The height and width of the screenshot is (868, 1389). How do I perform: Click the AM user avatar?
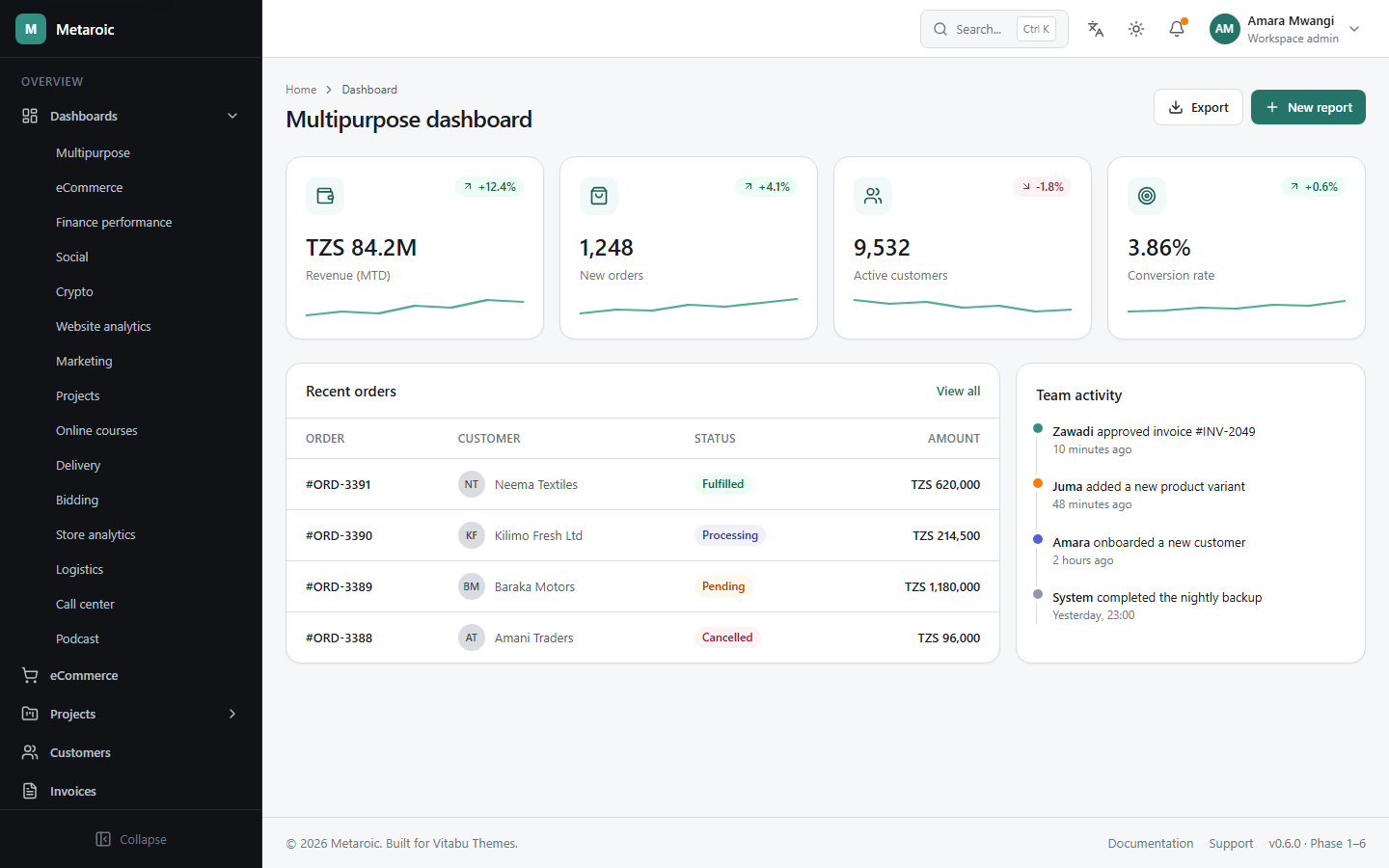[x=1225, y=29]
